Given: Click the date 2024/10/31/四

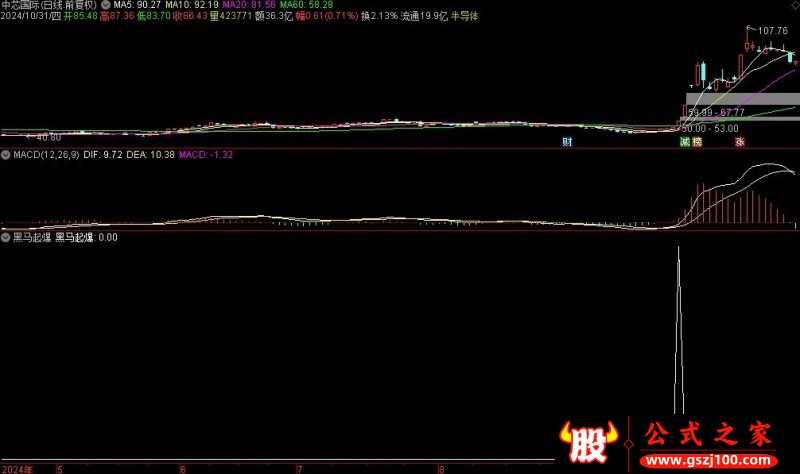Looking at the screenshot, I should click(x=31, y=16).
